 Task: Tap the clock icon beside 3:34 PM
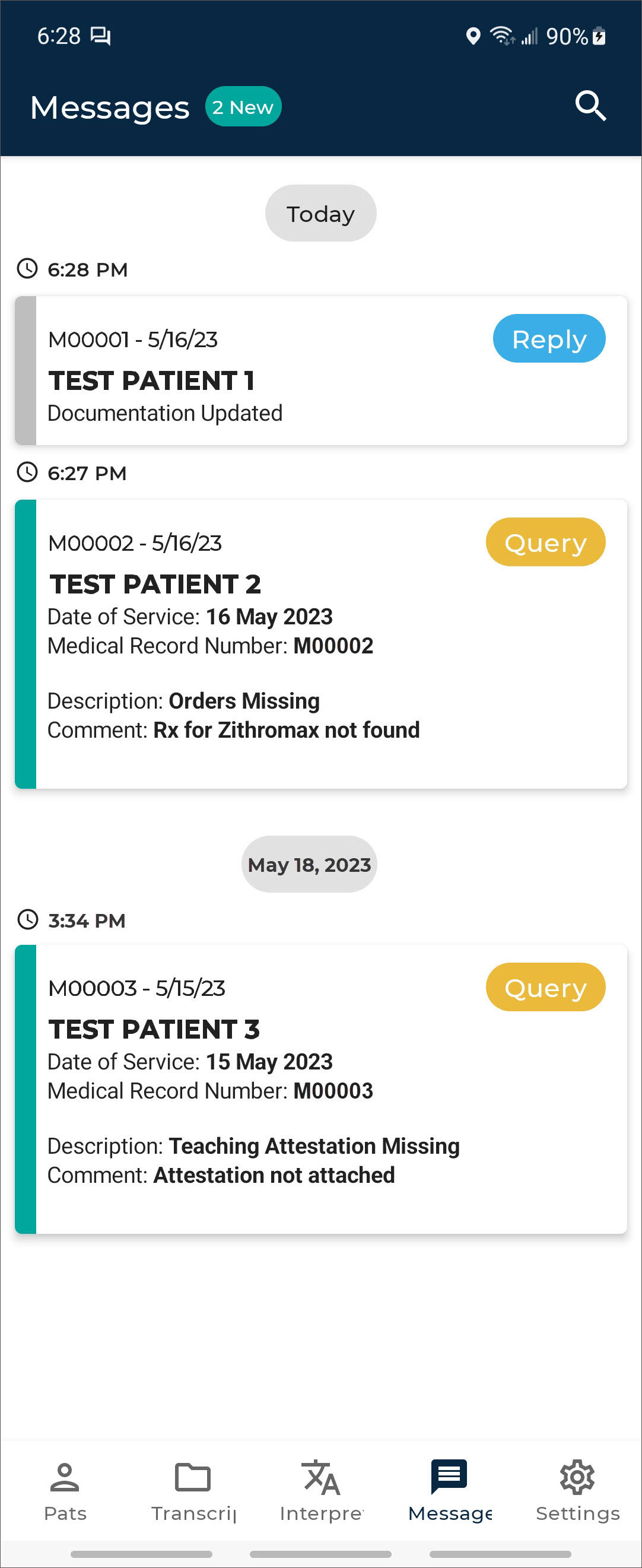[x=27, y=920]
